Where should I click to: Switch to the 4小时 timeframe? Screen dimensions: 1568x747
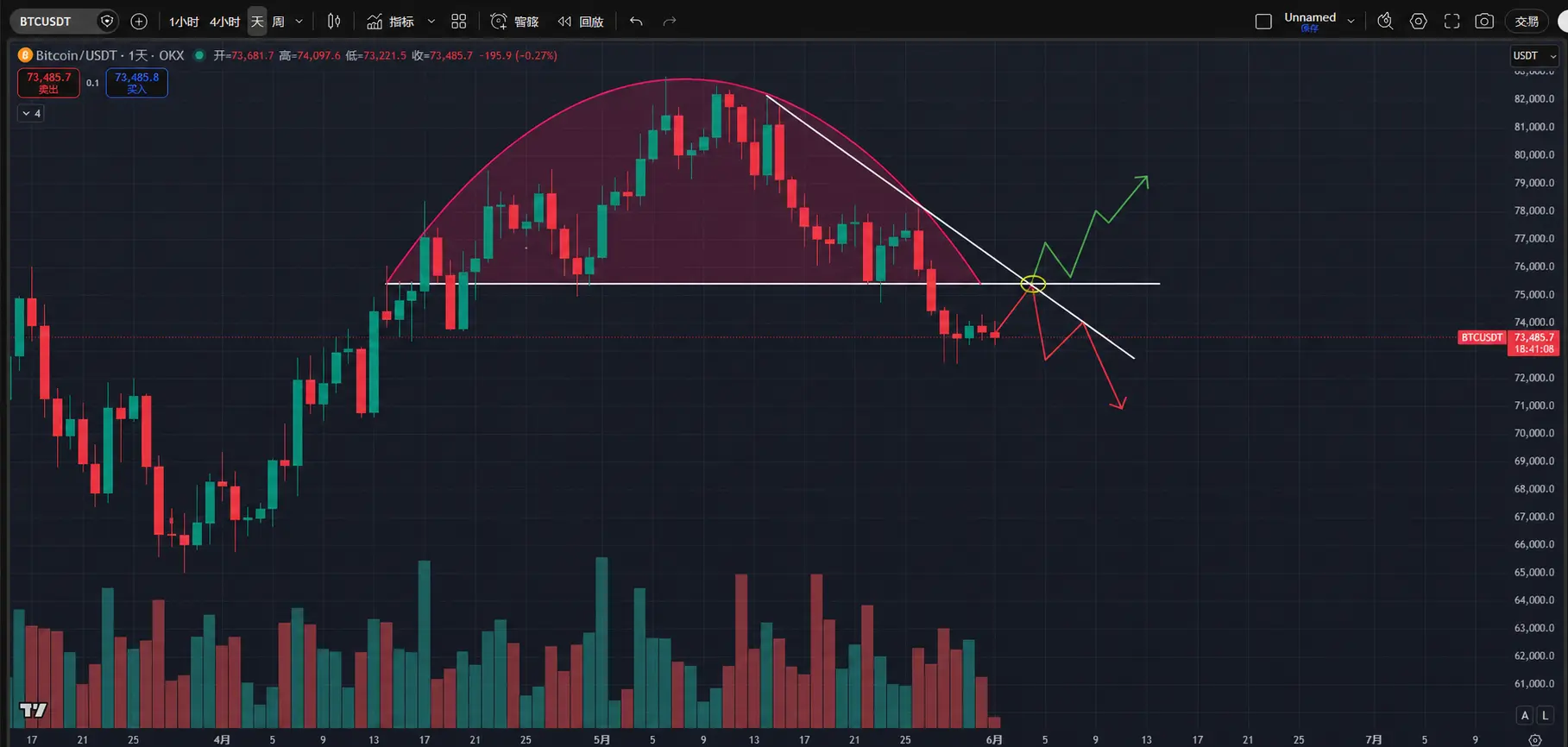[x=224, y=22]
